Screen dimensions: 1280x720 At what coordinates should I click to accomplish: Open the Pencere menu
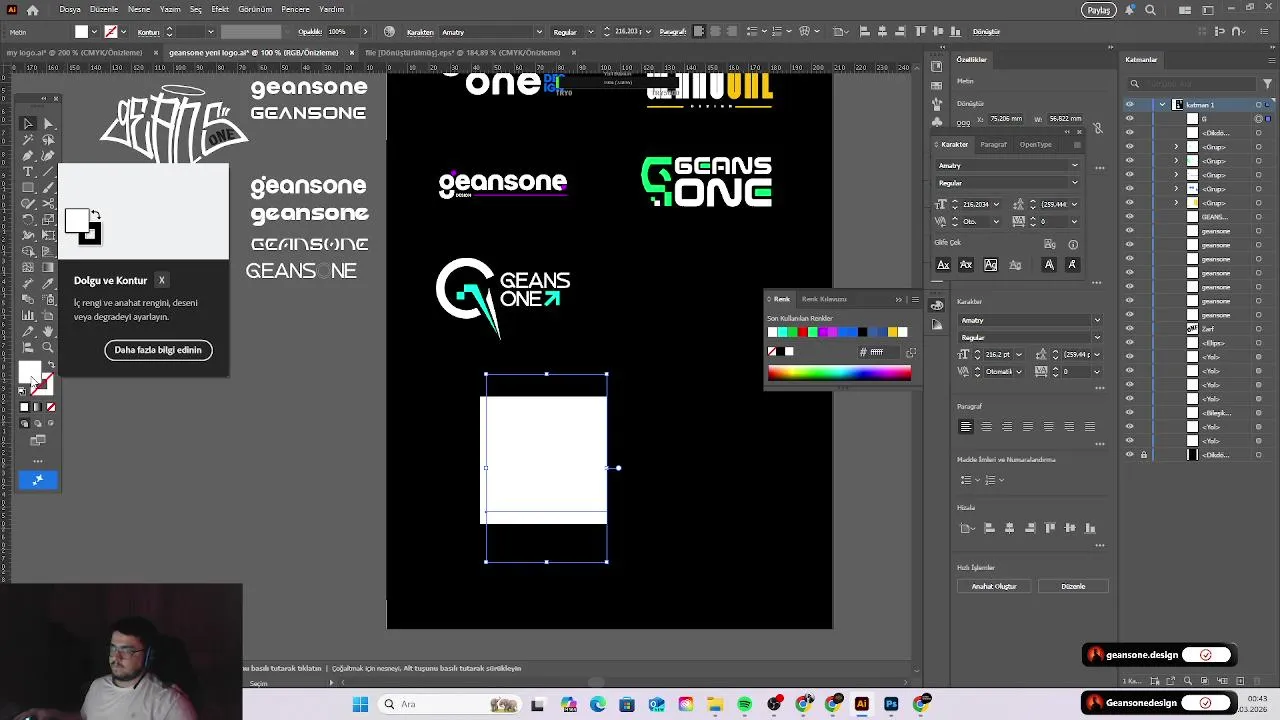(x=295, y=10)
